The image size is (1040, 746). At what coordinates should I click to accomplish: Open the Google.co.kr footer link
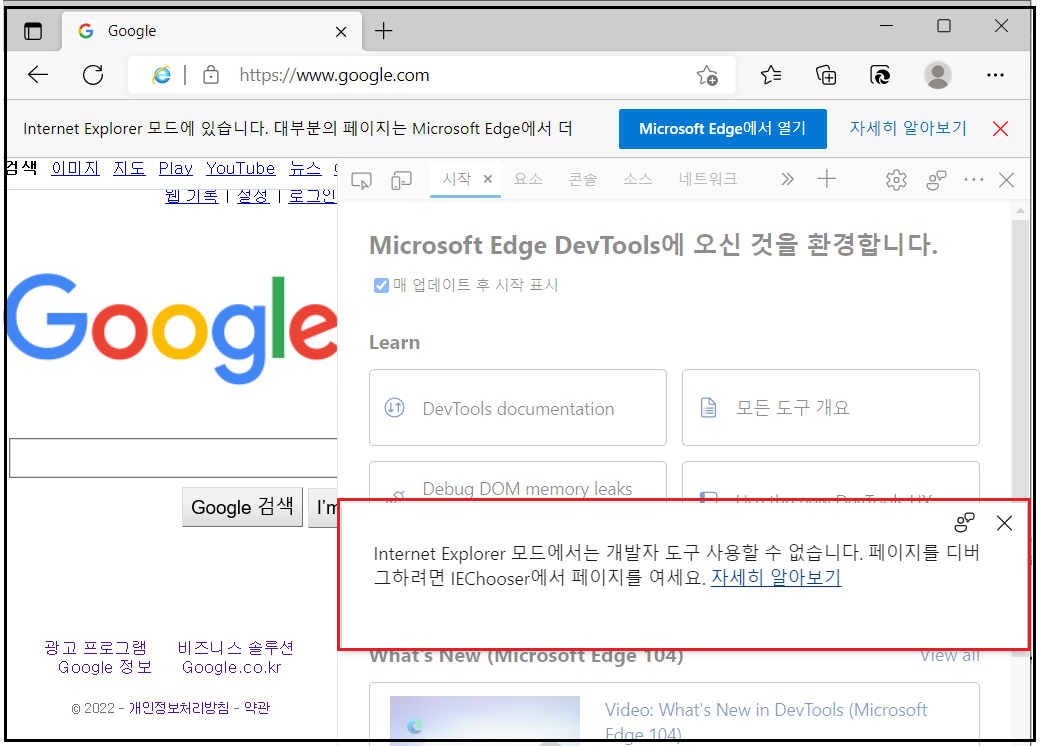231,667
